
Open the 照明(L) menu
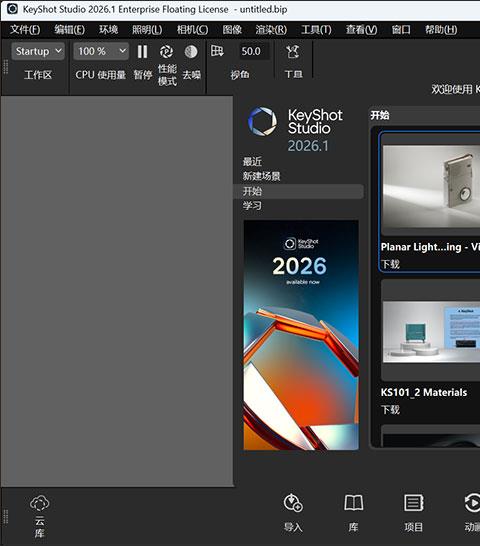click(147, 30)
